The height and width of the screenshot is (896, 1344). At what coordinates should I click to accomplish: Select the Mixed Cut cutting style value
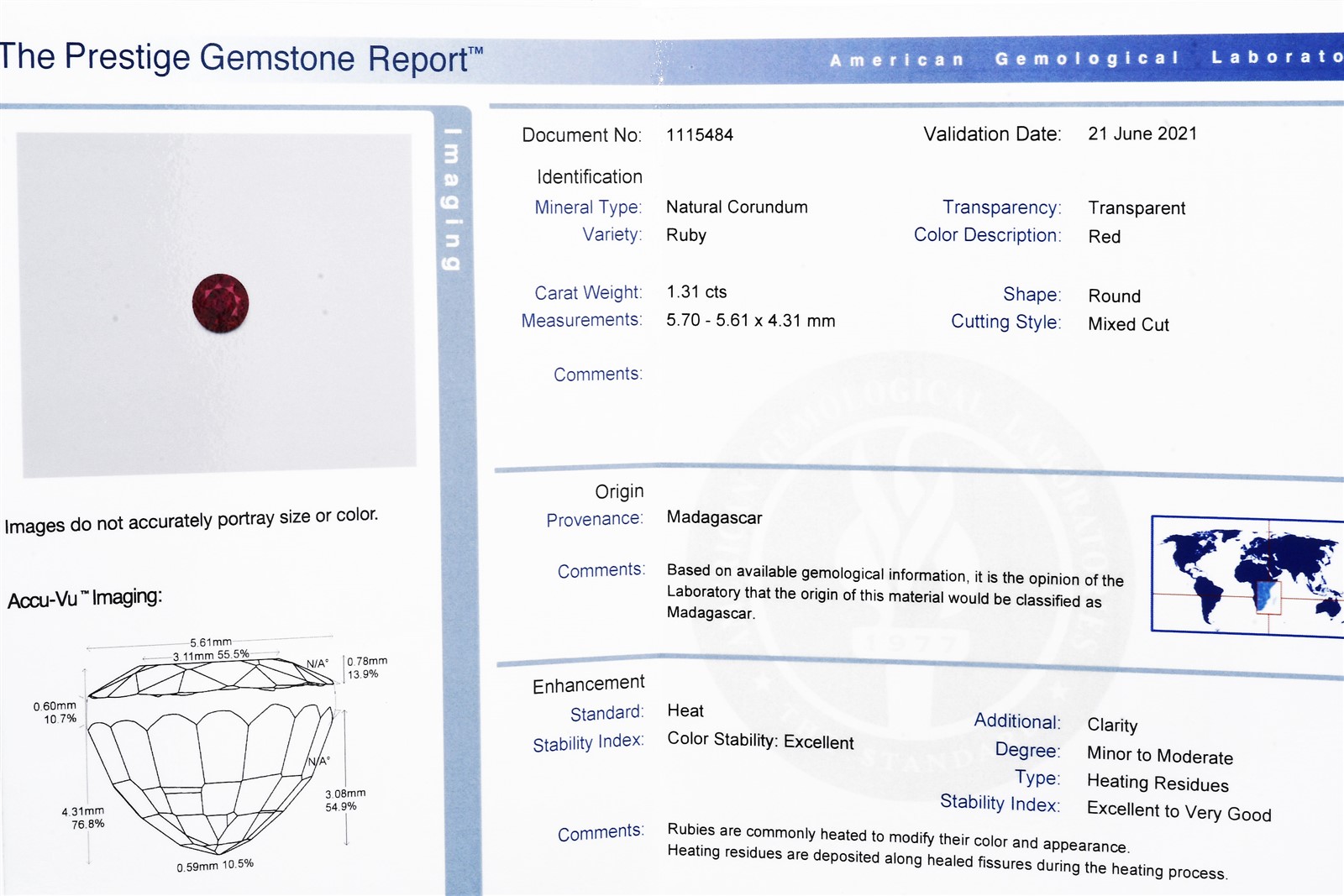1127,325
